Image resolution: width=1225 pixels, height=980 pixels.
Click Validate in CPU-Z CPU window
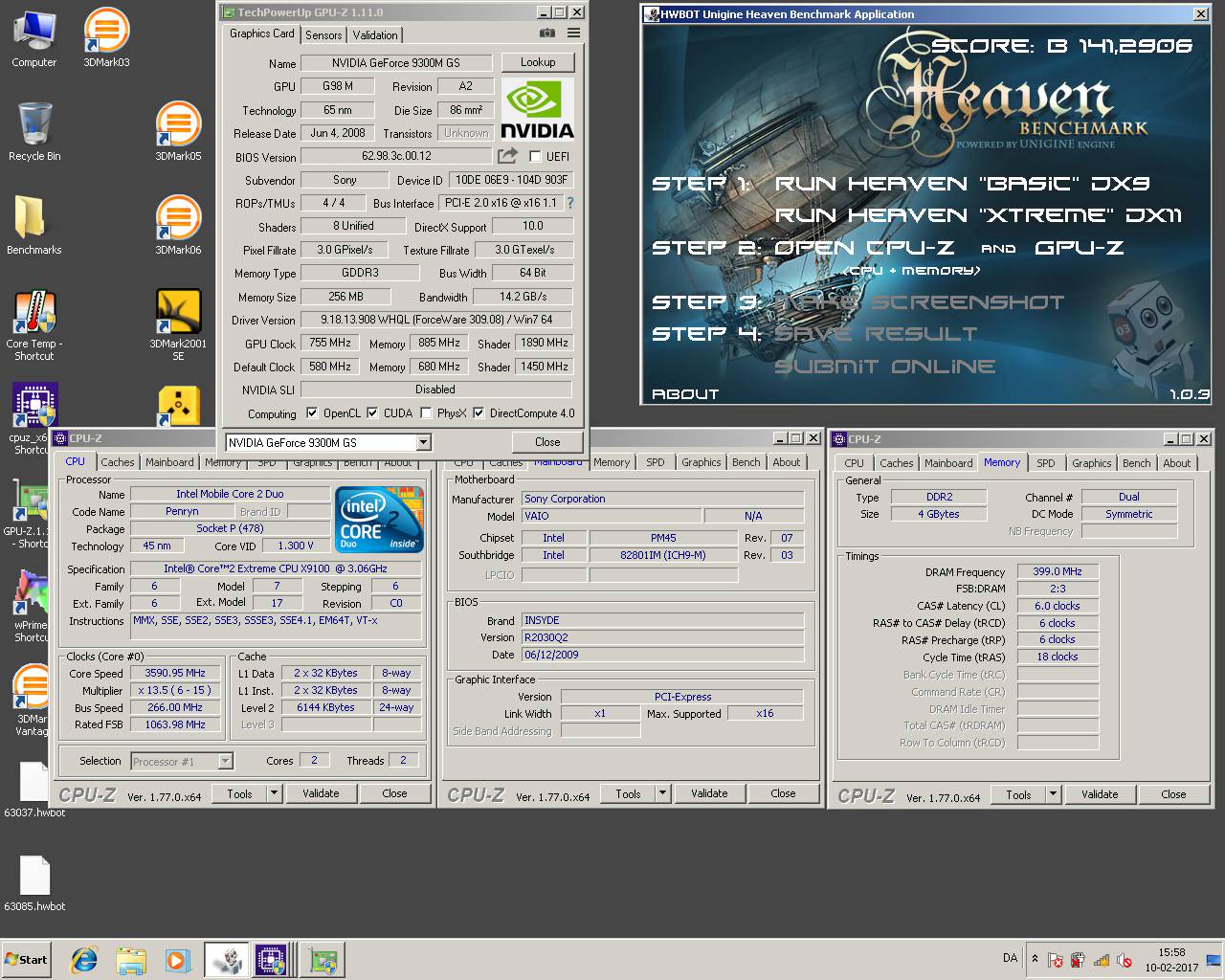[x=321, y=793]
